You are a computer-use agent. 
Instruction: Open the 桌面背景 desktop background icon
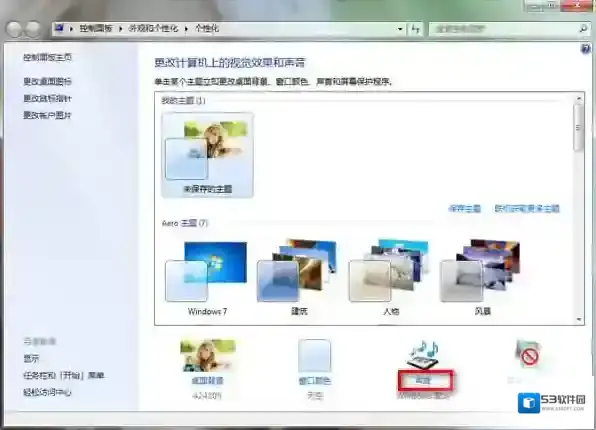point(208,355)
